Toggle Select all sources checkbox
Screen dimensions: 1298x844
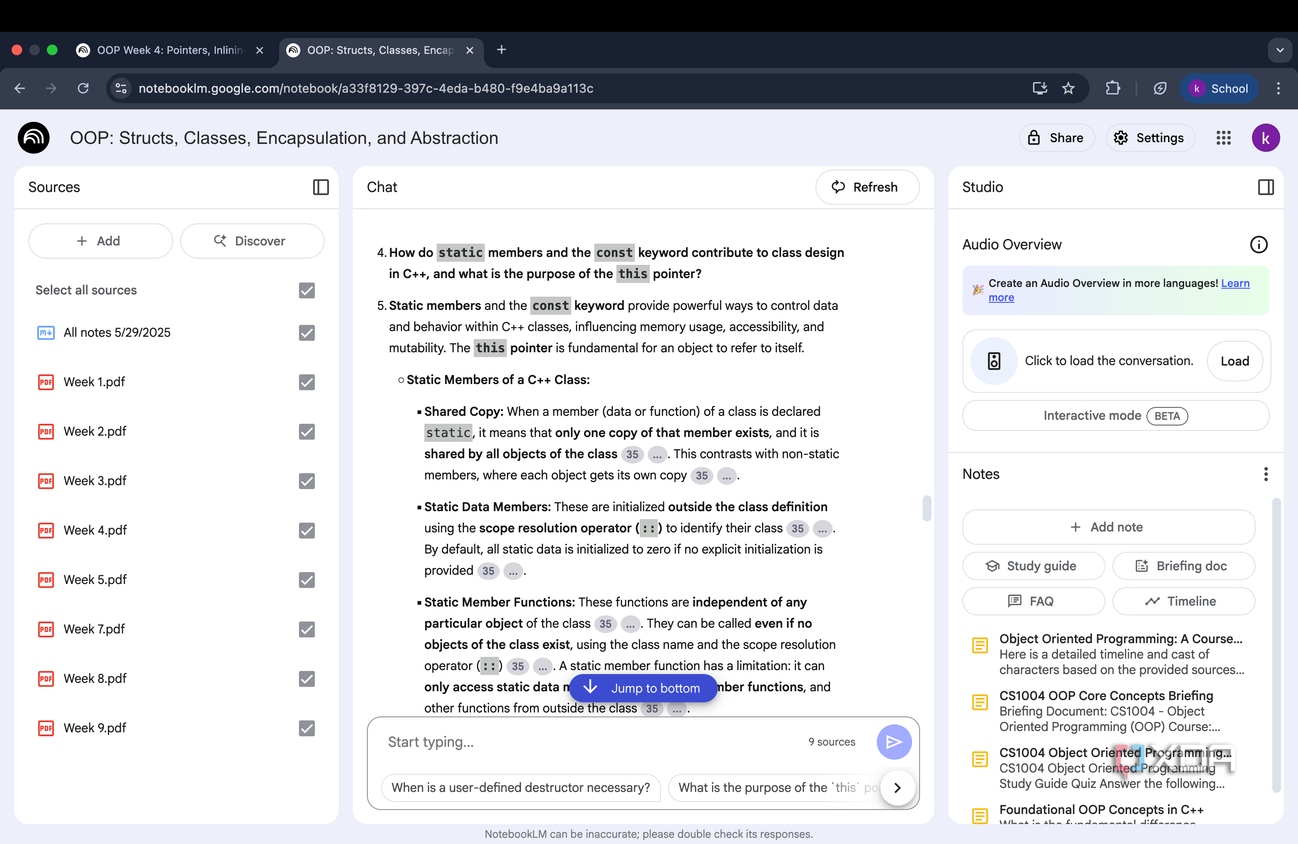[x=307, y=290]
